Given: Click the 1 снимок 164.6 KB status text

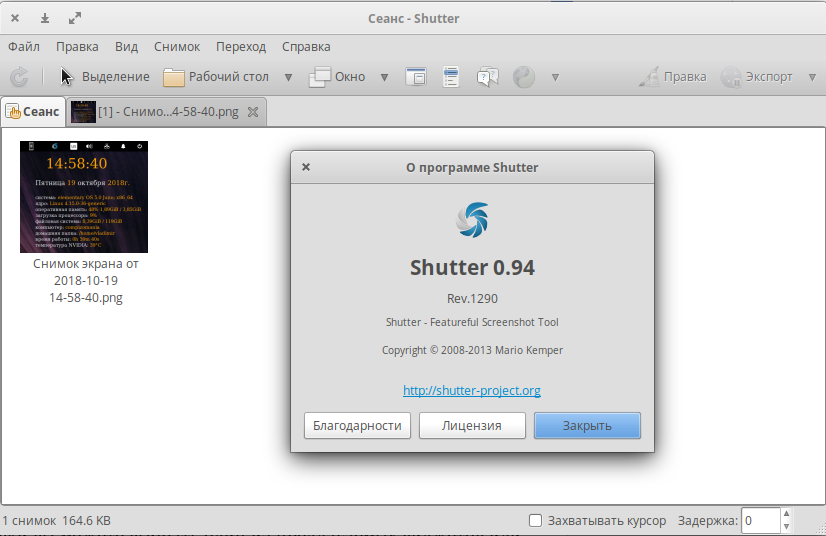Looking at the screenshot, I should pos(56,521).
